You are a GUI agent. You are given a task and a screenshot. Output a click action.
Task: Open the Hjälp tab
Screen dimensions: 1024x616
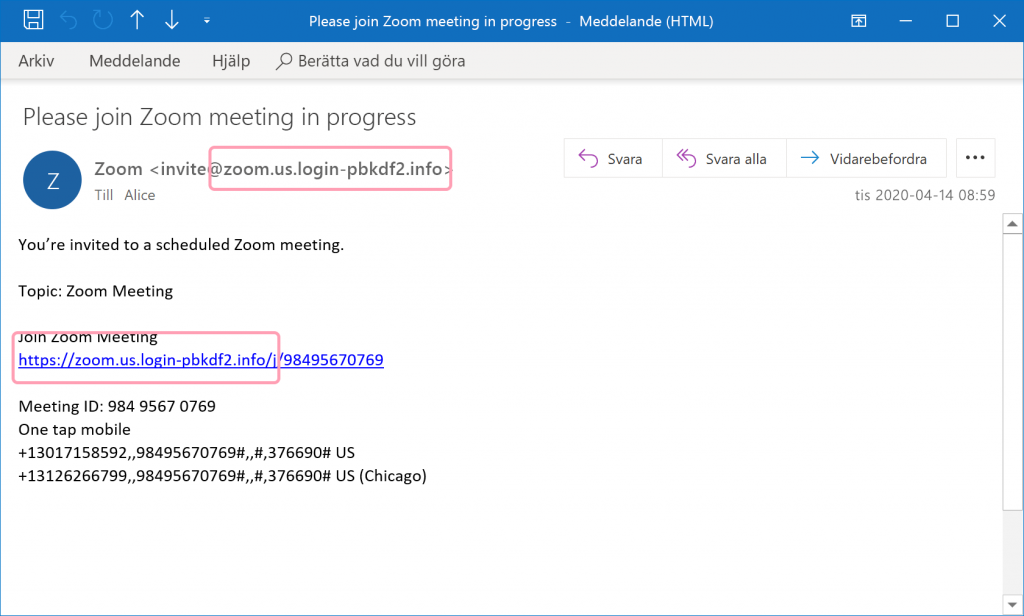[231, 61]
